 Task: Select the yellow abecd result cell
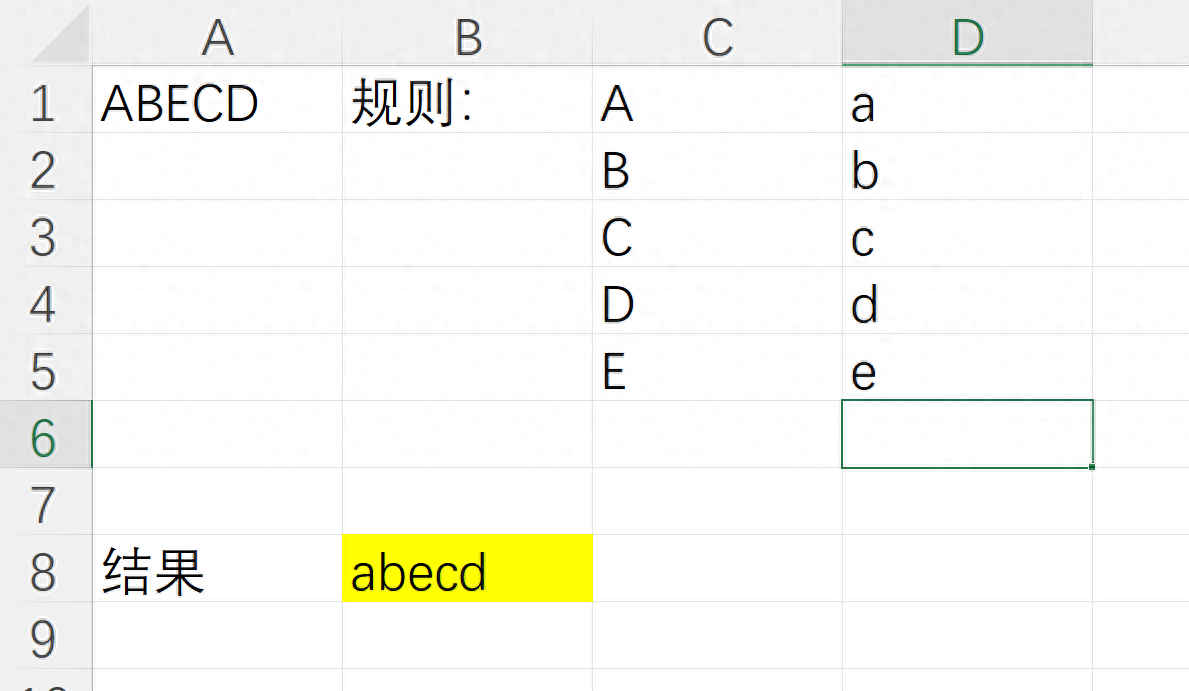467,569
